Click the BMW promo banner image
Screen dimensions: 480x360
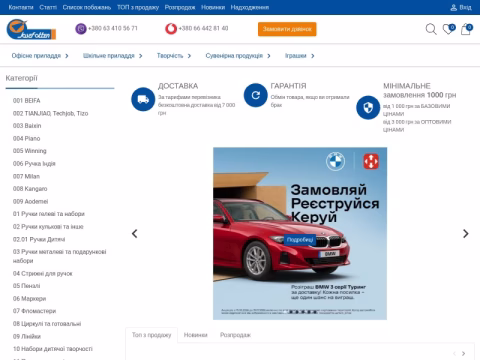coord(300,233)
